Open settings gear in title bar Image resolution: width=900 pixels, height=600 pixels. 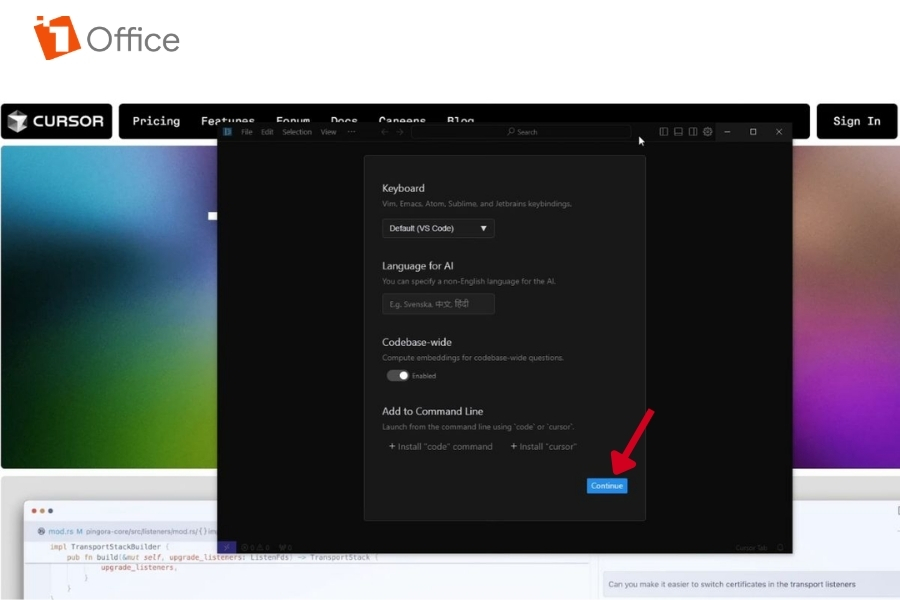(x=708, y=131)
